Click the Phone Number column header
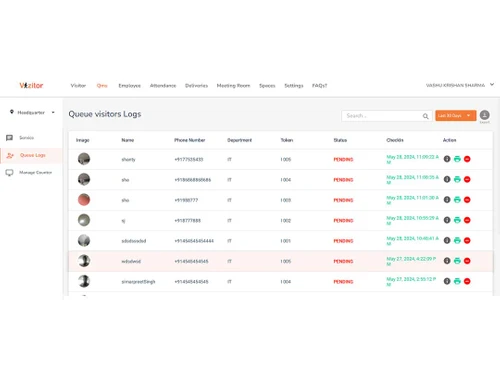 [190, 140]
